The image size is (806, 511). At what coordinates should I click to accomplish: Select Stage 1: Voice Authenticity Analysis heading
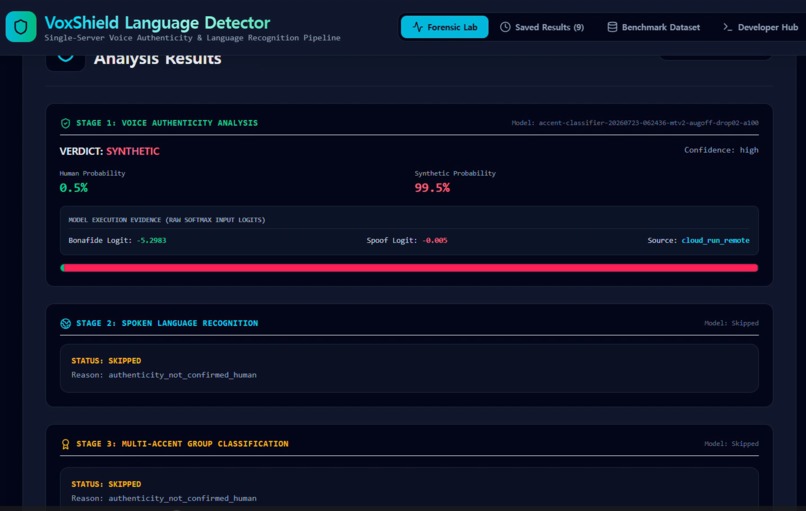[167, 123]
